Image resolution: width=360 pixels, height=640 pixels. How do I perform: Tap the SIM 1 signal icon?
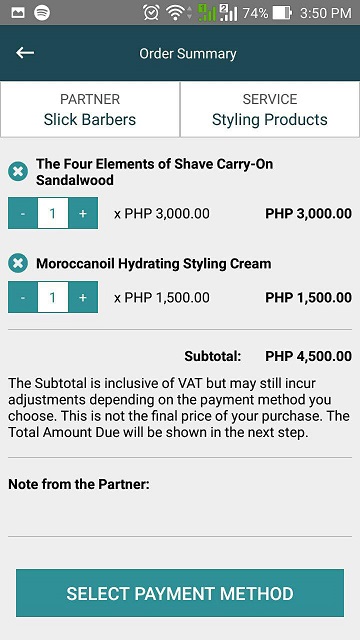[207, 13]
